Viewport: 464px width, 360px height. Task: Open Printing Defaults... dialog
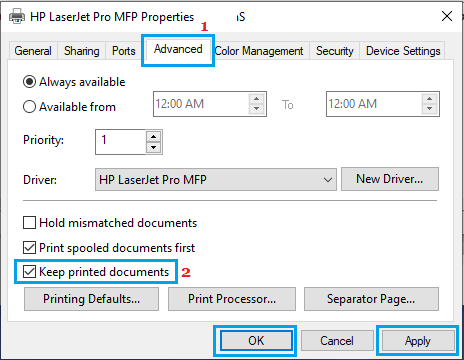pyautogui.click(x=91, y=299)
